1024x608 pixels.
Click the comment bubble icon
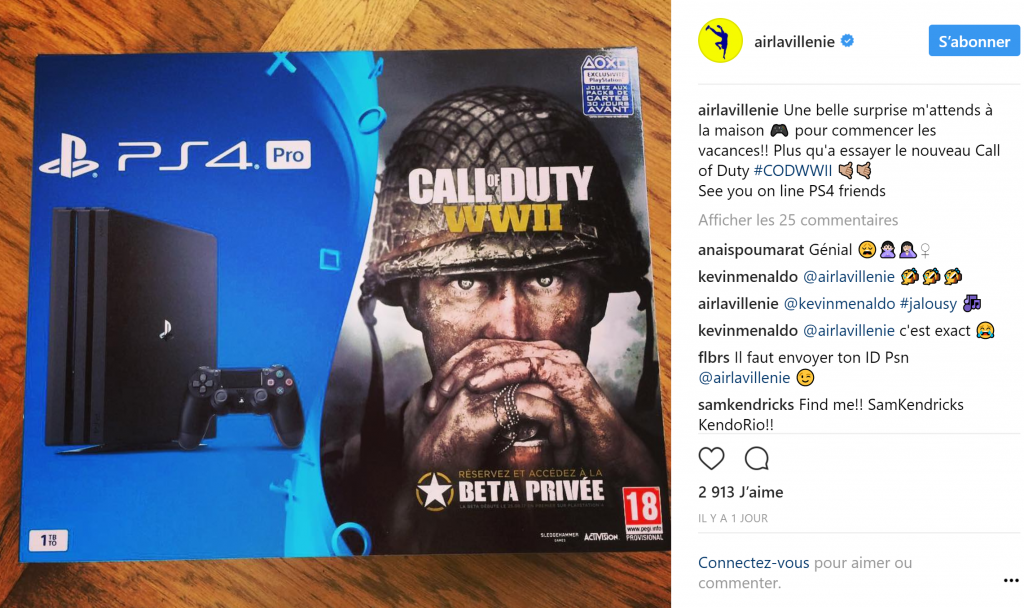(x=756, y=459)
